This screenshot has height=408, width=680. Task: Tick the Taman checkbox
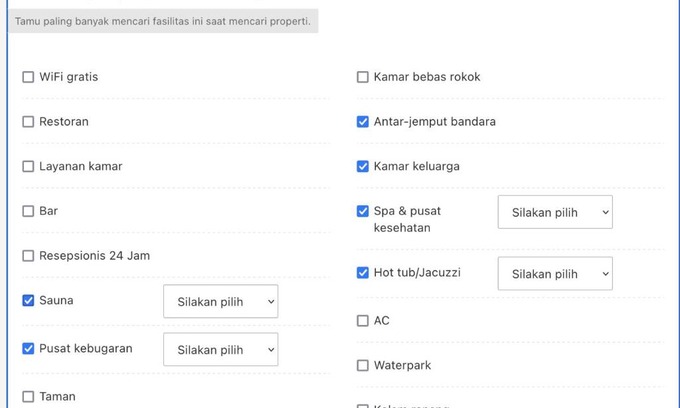click(28, 397)
